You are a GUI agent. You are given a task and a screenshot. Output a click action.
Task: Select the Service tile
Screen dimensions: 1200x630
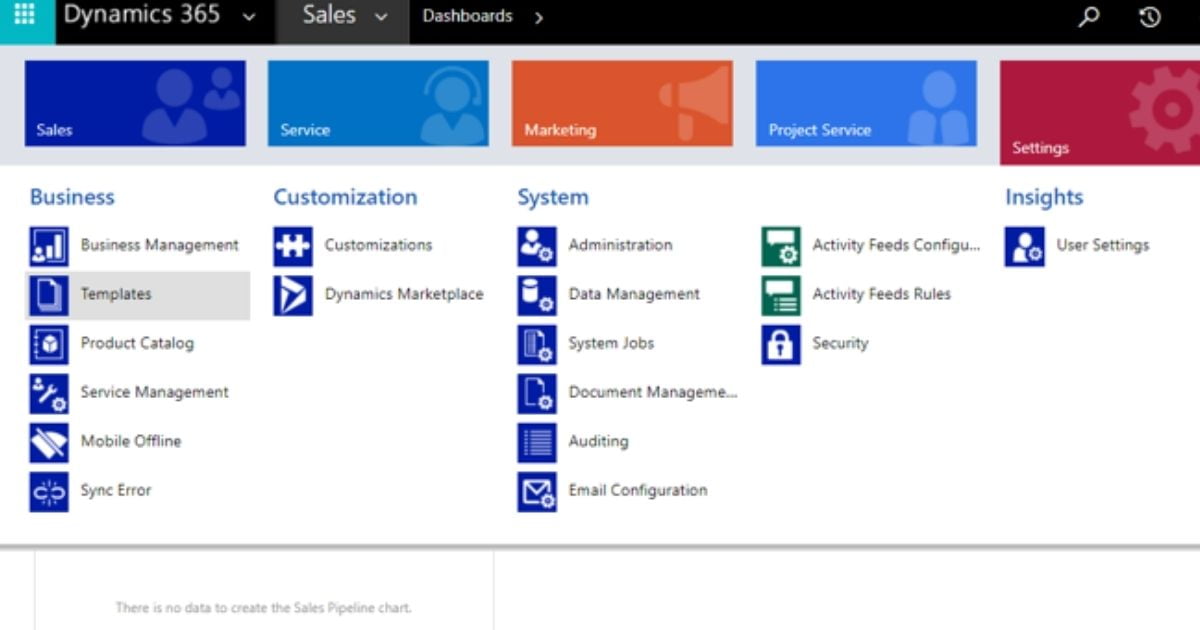click(x=378, y=103)
